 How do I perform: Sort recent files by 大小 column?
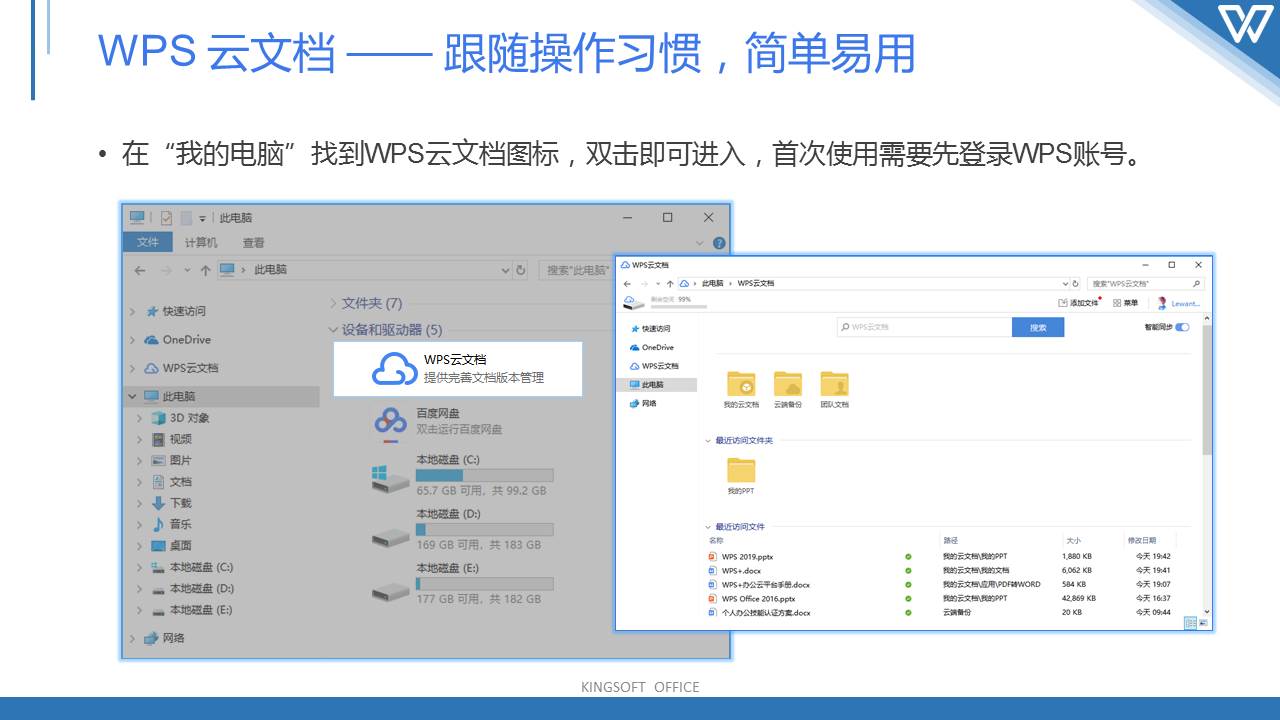coord(1073,540)
